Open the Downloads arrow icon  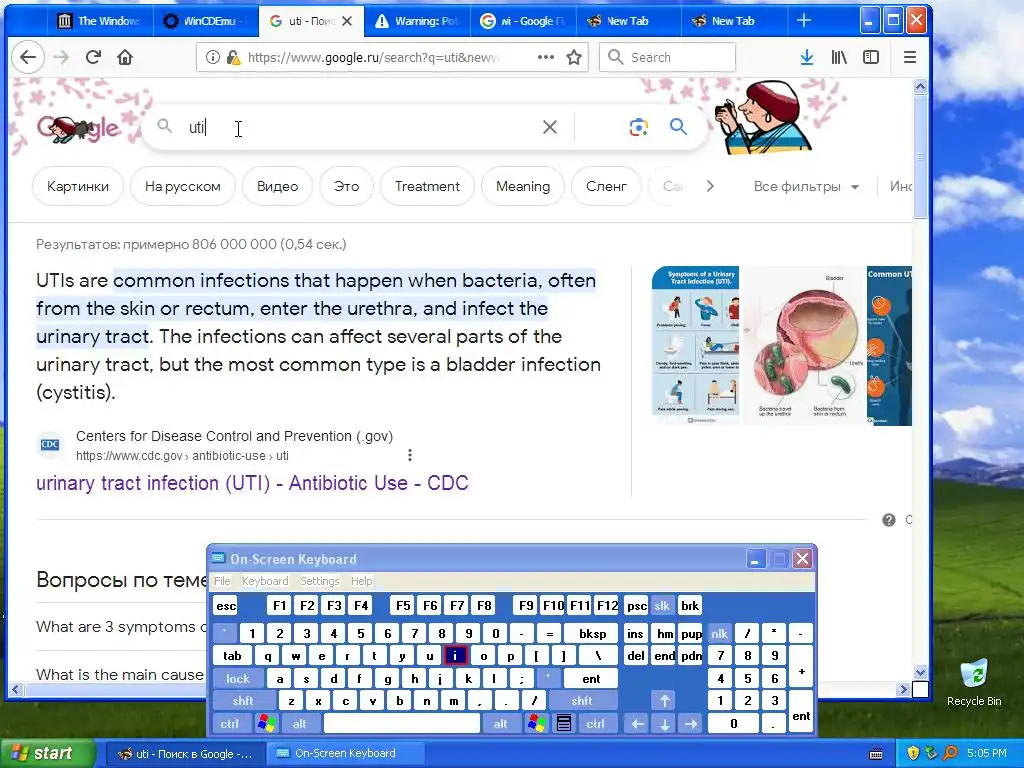807,57
